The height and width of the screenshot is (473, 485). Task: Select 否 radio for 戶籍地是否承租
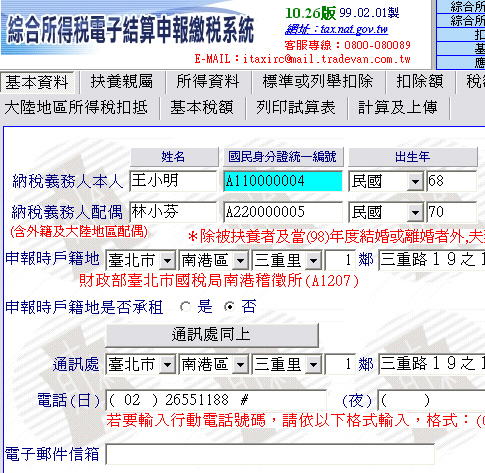coord(229,307)
